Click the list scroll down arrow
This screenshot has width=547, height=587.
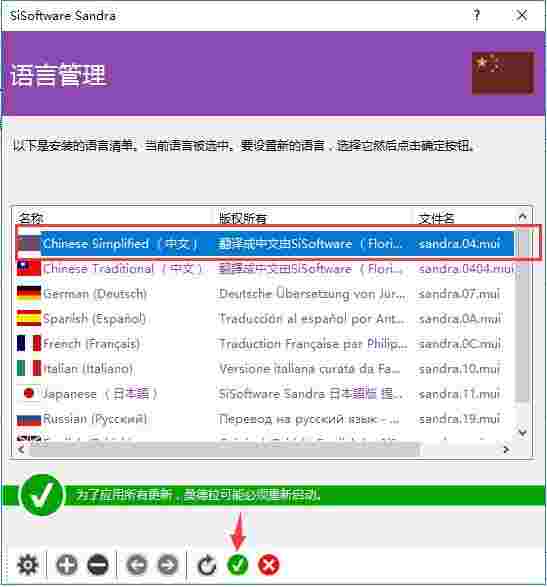point(522,433)
